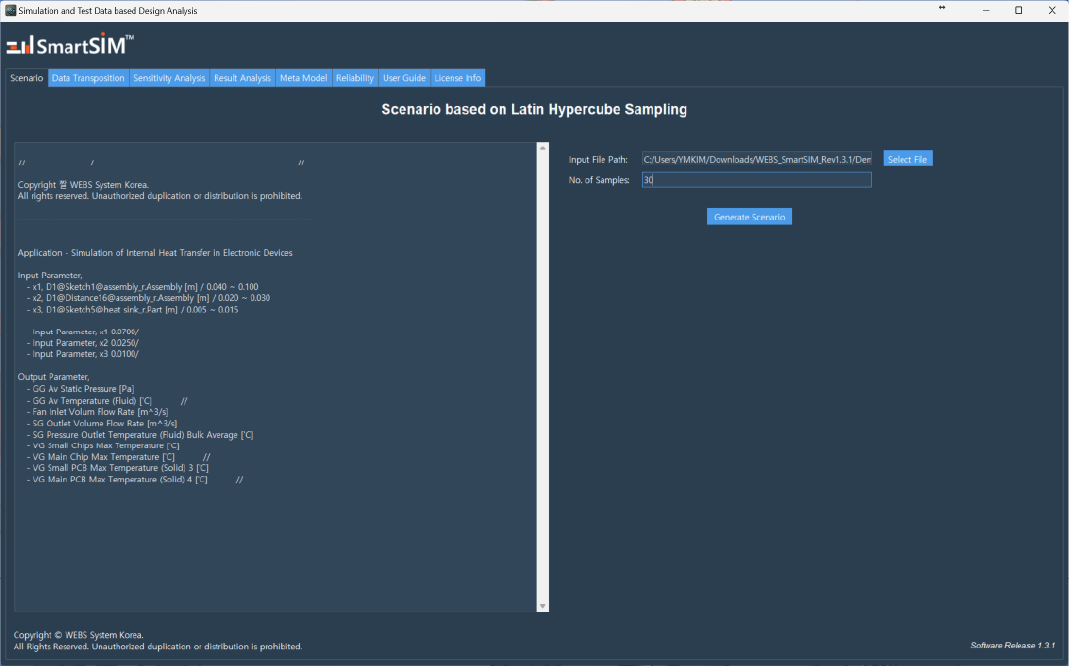
Task: View the User Guide tab
Action: (x=404, y=78)
